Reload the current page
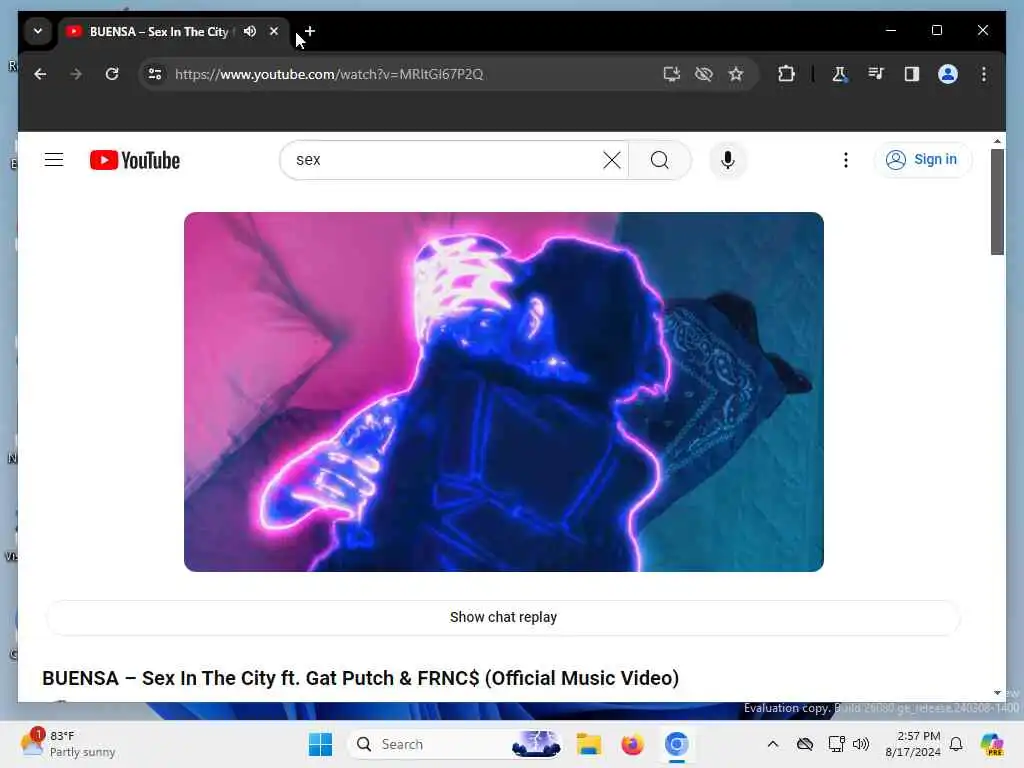The width and height of the screenshot is (1024, 768). pos(112,74)
